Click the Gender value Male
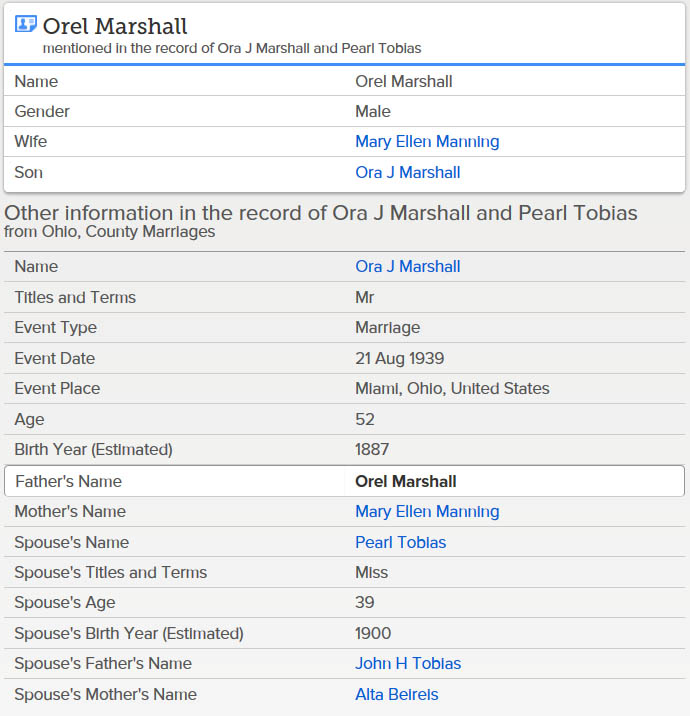Viewport: 690px width, 716px height. click(x=373, y=111)
